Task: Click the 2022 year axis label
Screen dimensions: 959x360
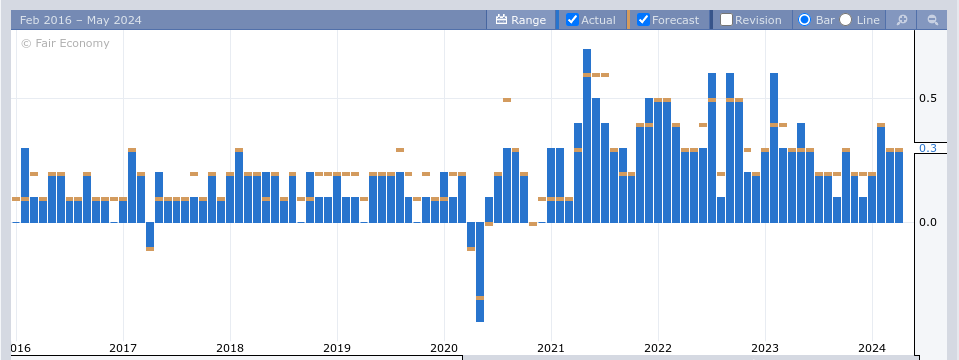Action: (658, 348)
